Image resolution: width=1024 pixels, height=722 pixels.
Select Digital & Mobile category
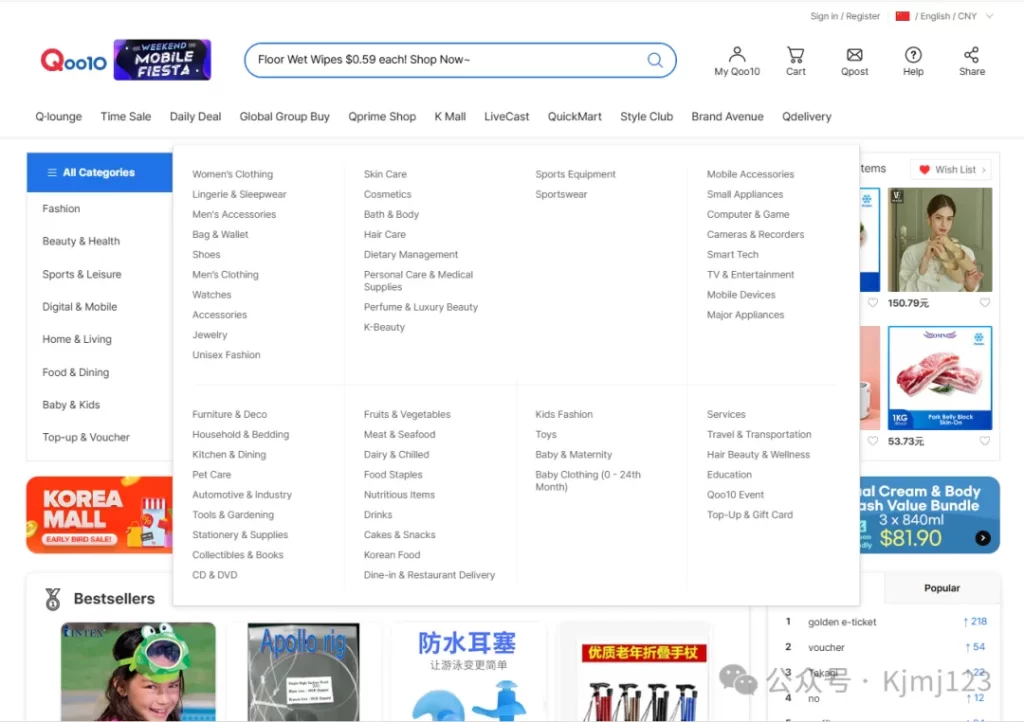click(x=80, y=307)
